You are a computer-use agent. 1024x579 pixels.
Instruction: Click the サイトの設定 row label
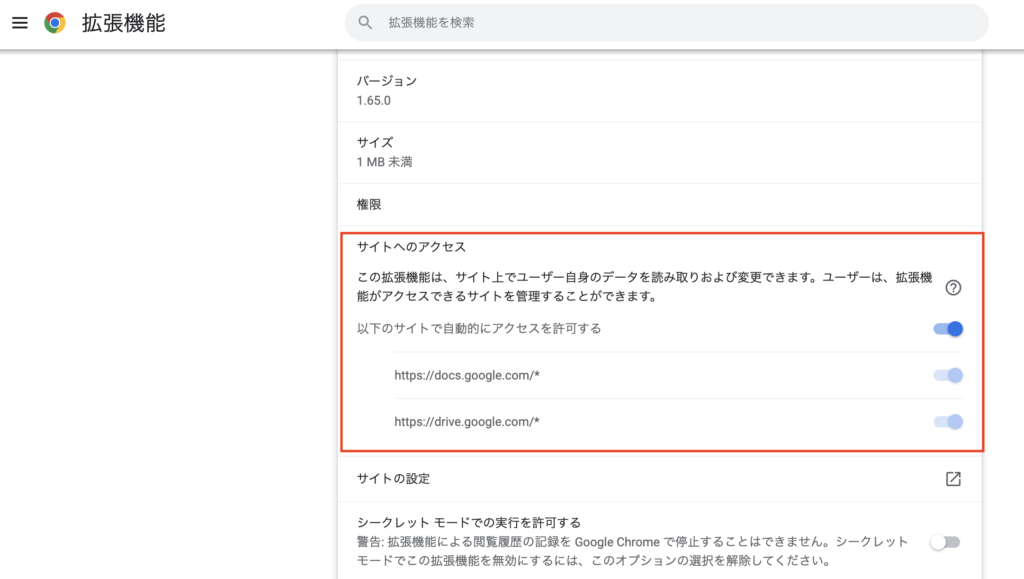[393, 478]
